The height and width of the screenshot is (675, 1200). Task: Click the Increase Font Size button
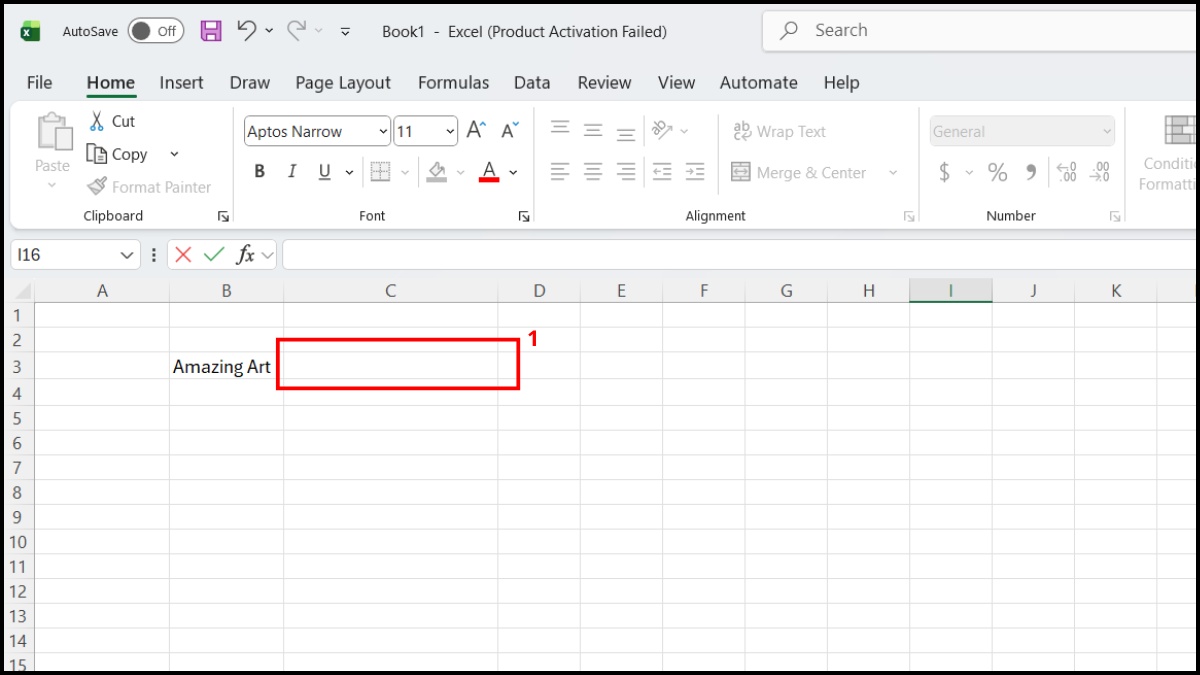pos(475,129)
